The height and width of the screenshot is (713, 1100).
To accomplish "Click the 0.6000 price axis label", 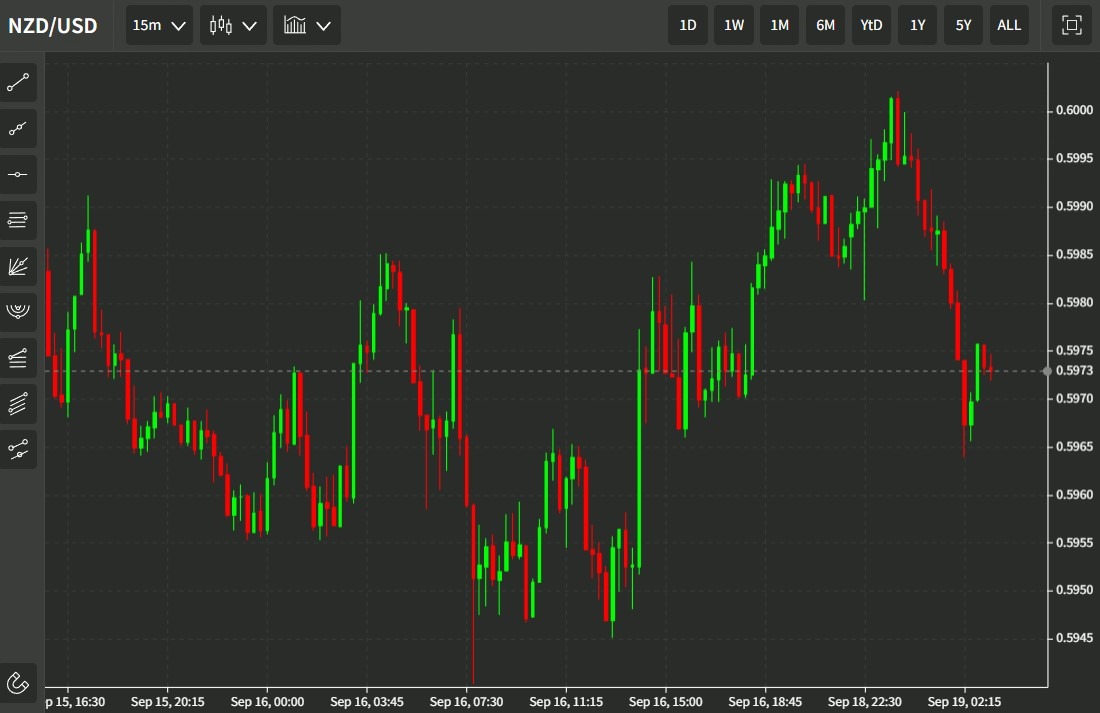I will [1074, 110].
